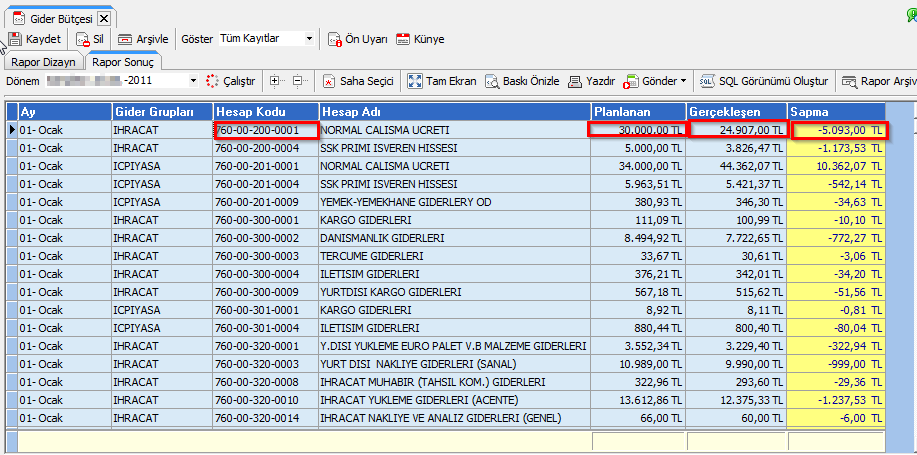The height and width of the screenshot is (455, 917).
Task: Click deviation value -542,14 TL
Action: point(836,184)
